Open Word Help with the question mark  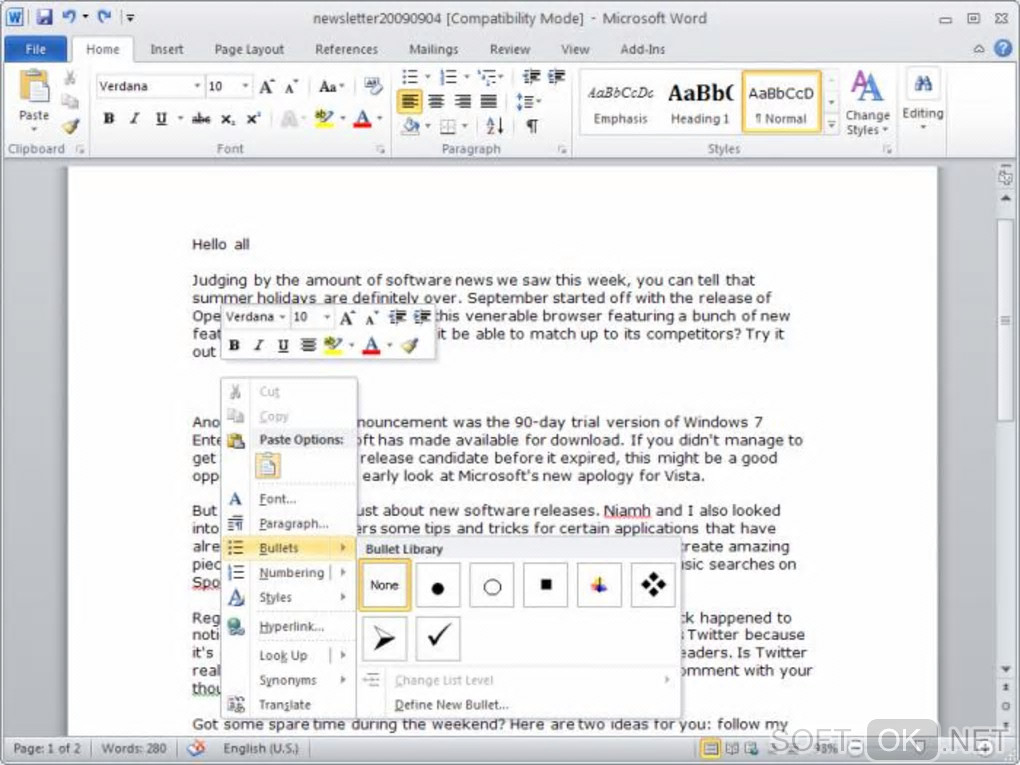click(x=1003, y=48)
